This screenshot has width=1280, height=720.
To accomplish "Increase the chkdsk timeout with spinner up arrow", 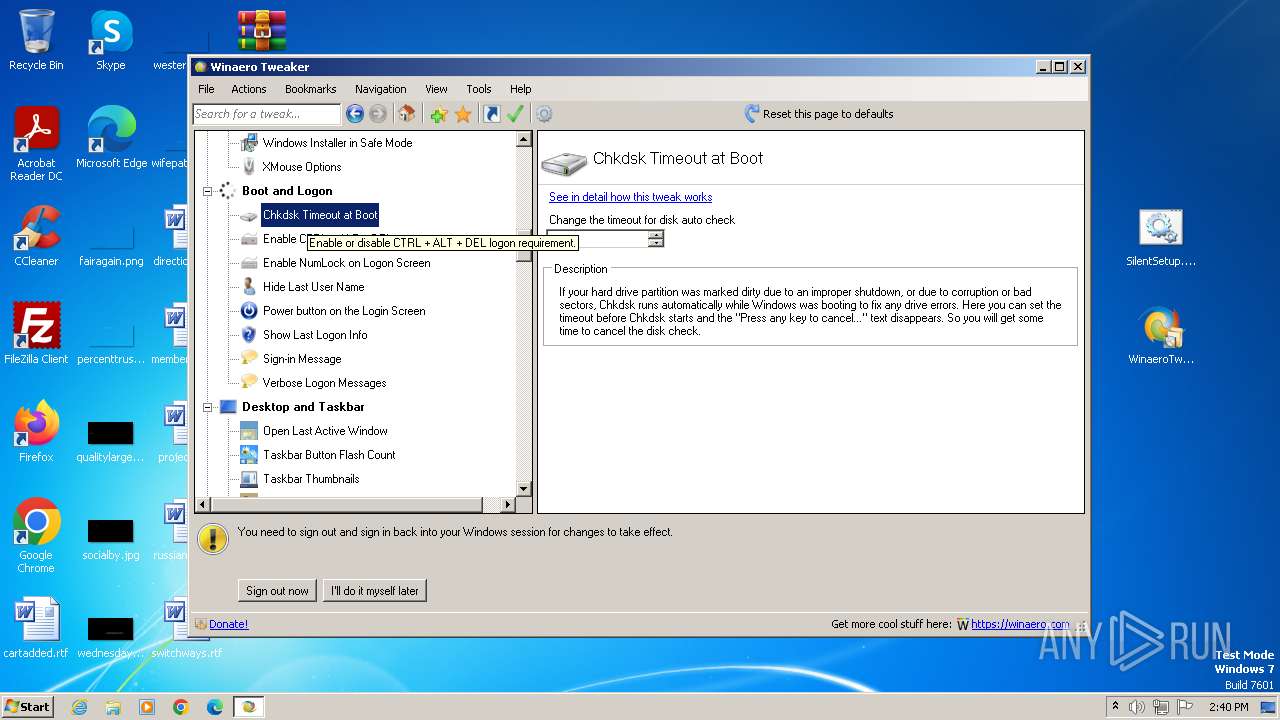I will click(656, 235).
